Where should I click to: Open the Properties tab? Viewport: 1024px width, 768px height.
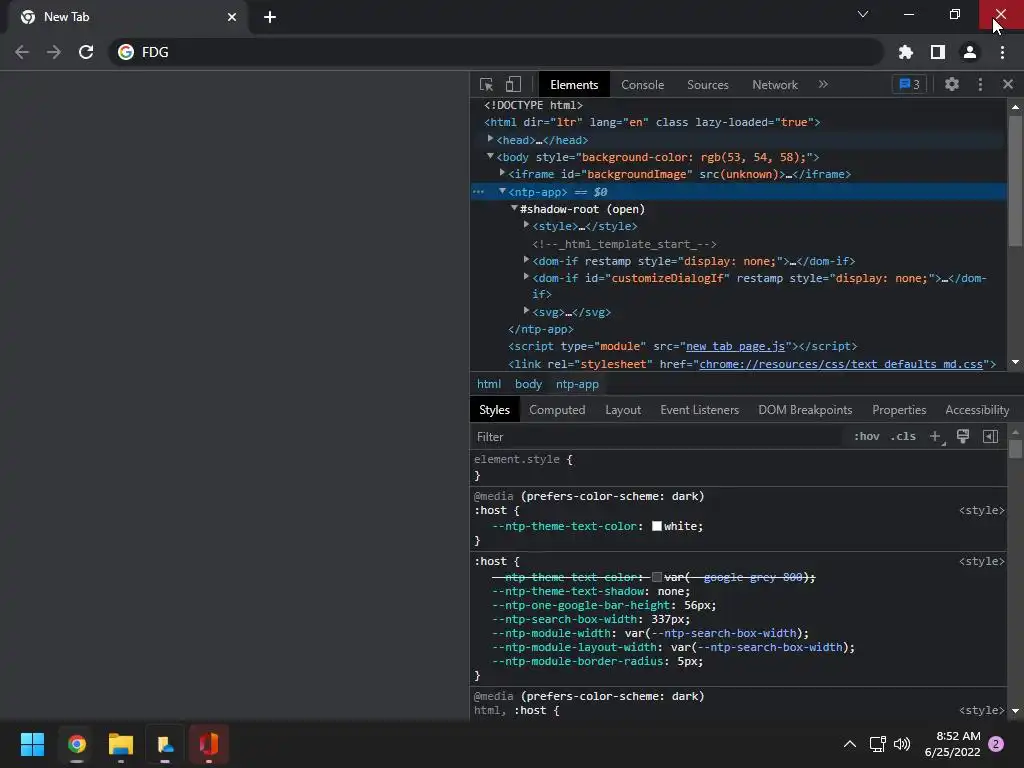pyautogui.click(x=899, y=410)
